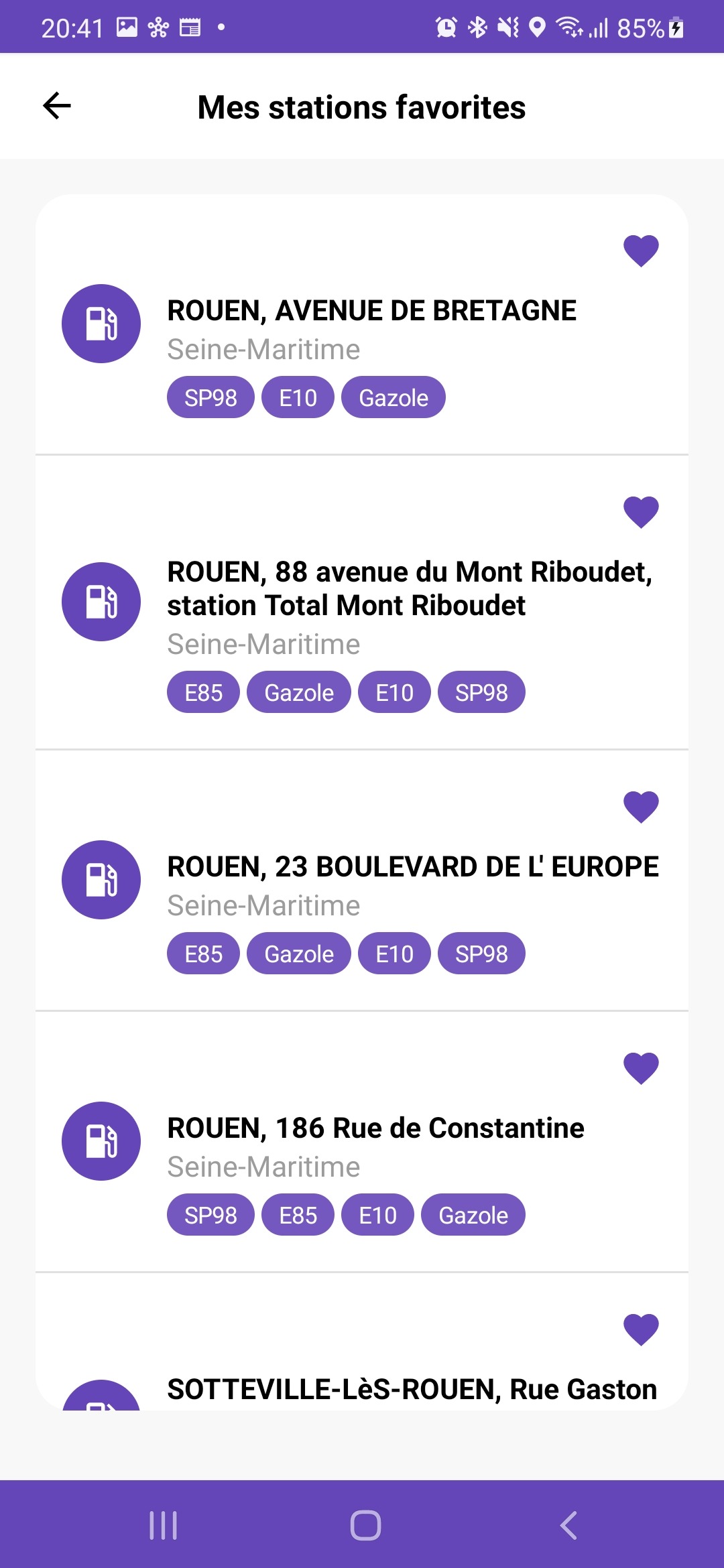
Task: Tap fuel pump icon for Boulevard de l'Europe
Action: coord(101,880)
